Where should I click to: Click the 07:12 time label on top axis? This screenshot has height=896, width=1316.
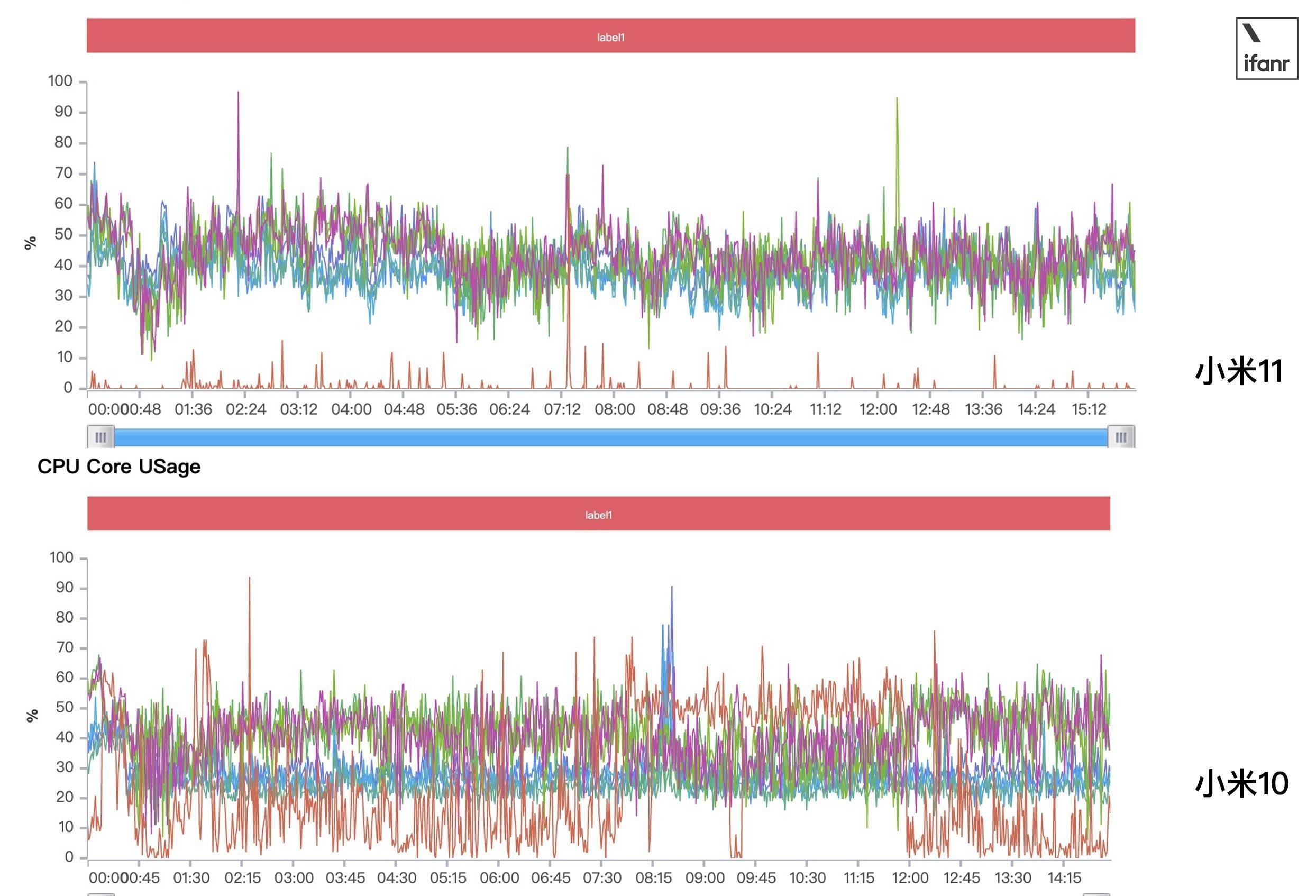point(562,409)
